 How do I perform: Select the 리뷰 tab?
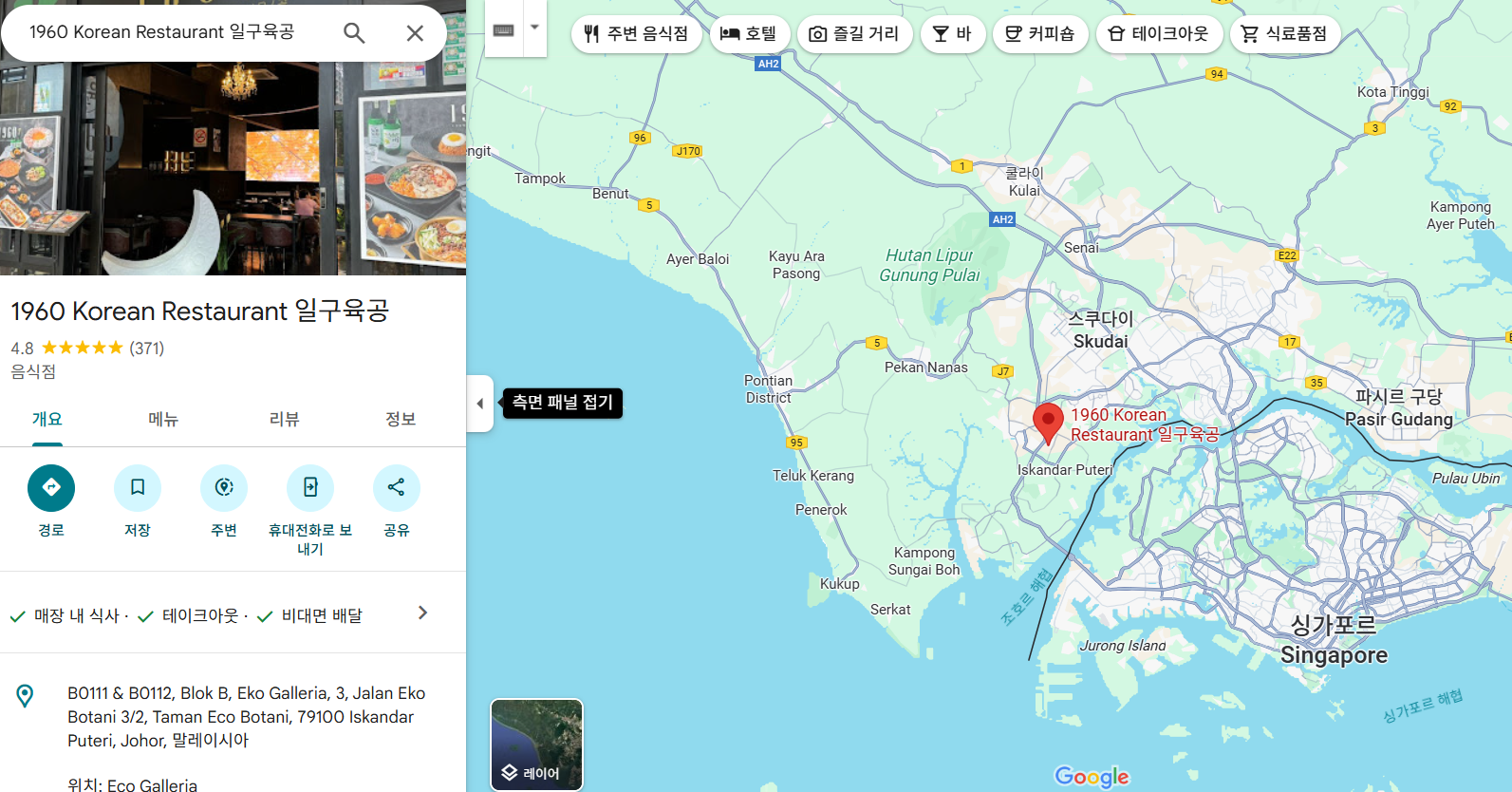(284, 420)
